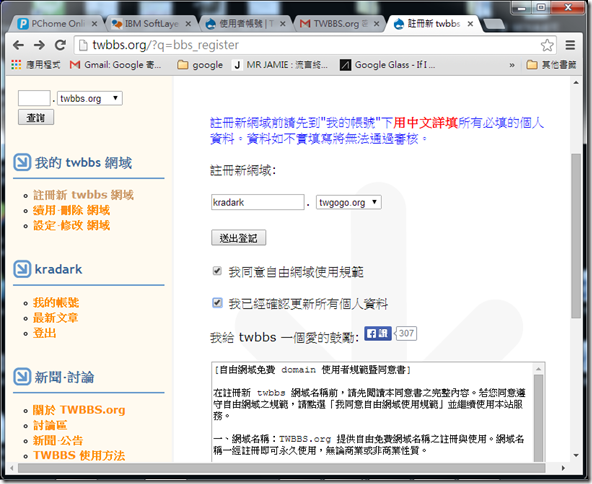Open the Gmail bookmark
The image size is (592, 484).
pyautogui.click(x=115, y=65)
